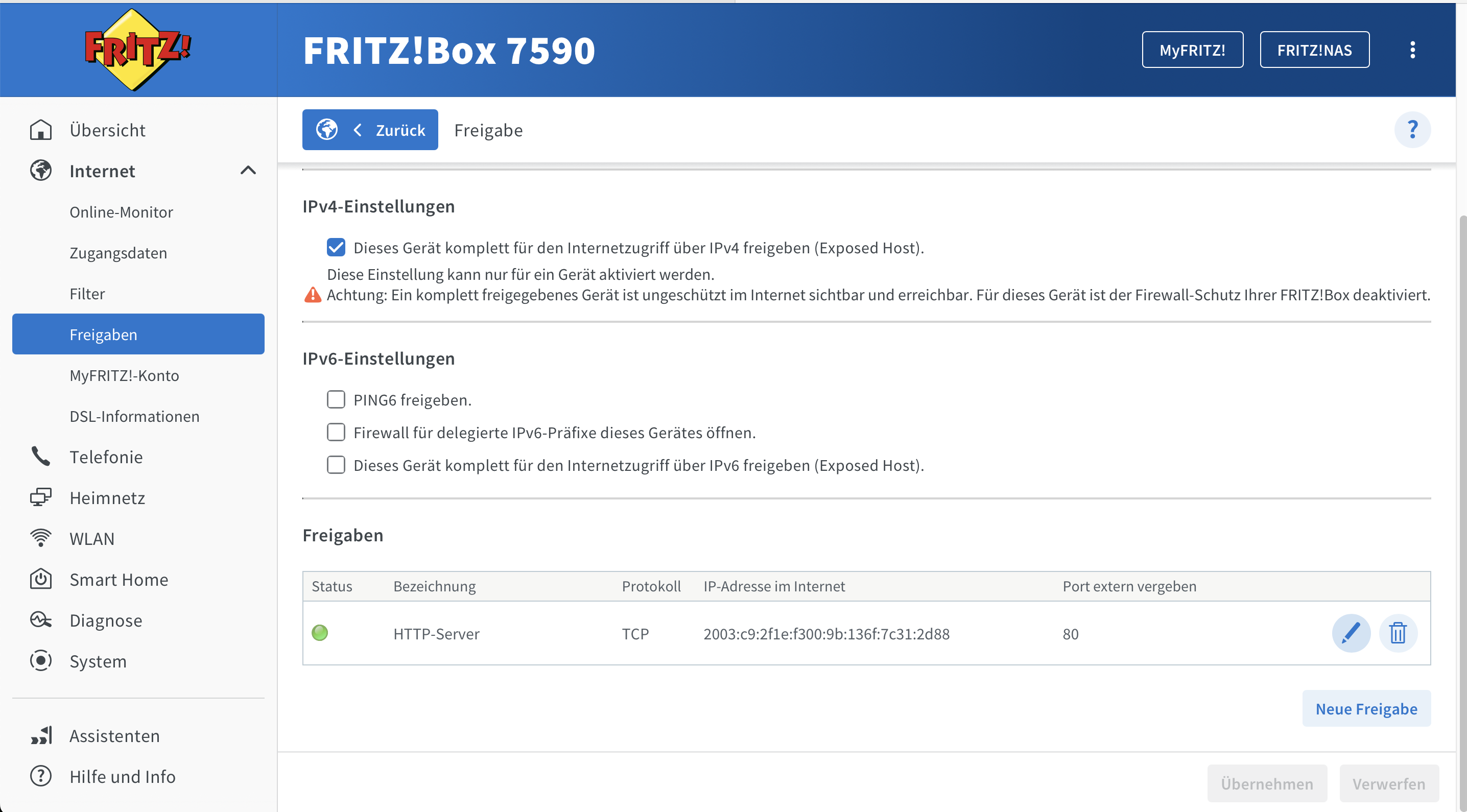
Task: Open the System menu entry
Action: [x=98, y=661]
